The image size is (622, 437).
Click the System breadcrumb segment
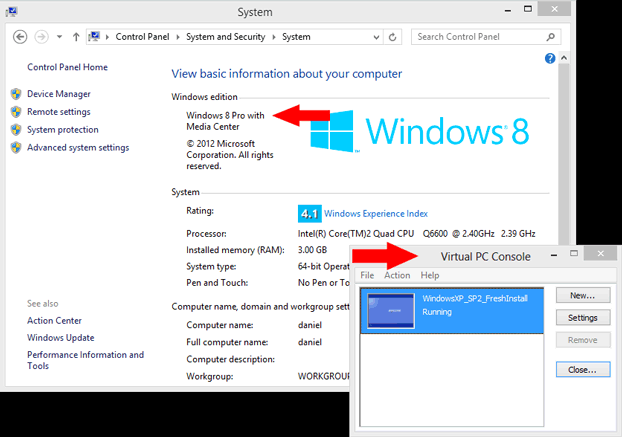click(x=296, y=37)
